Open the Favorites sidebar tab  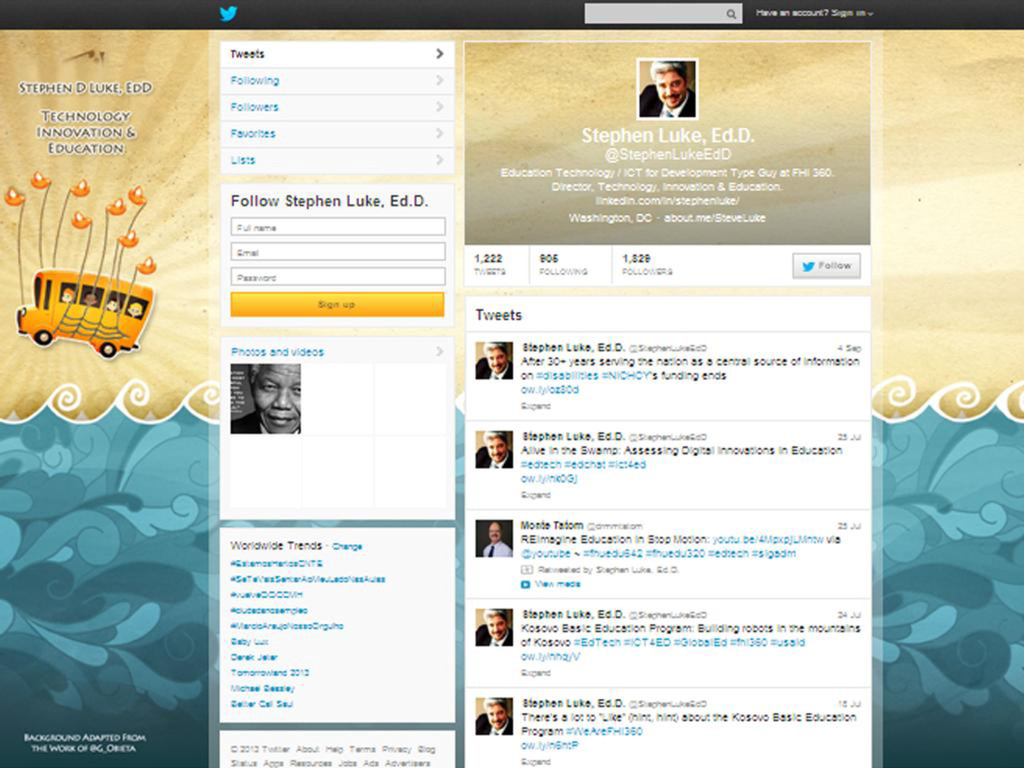tap(337, 134)
